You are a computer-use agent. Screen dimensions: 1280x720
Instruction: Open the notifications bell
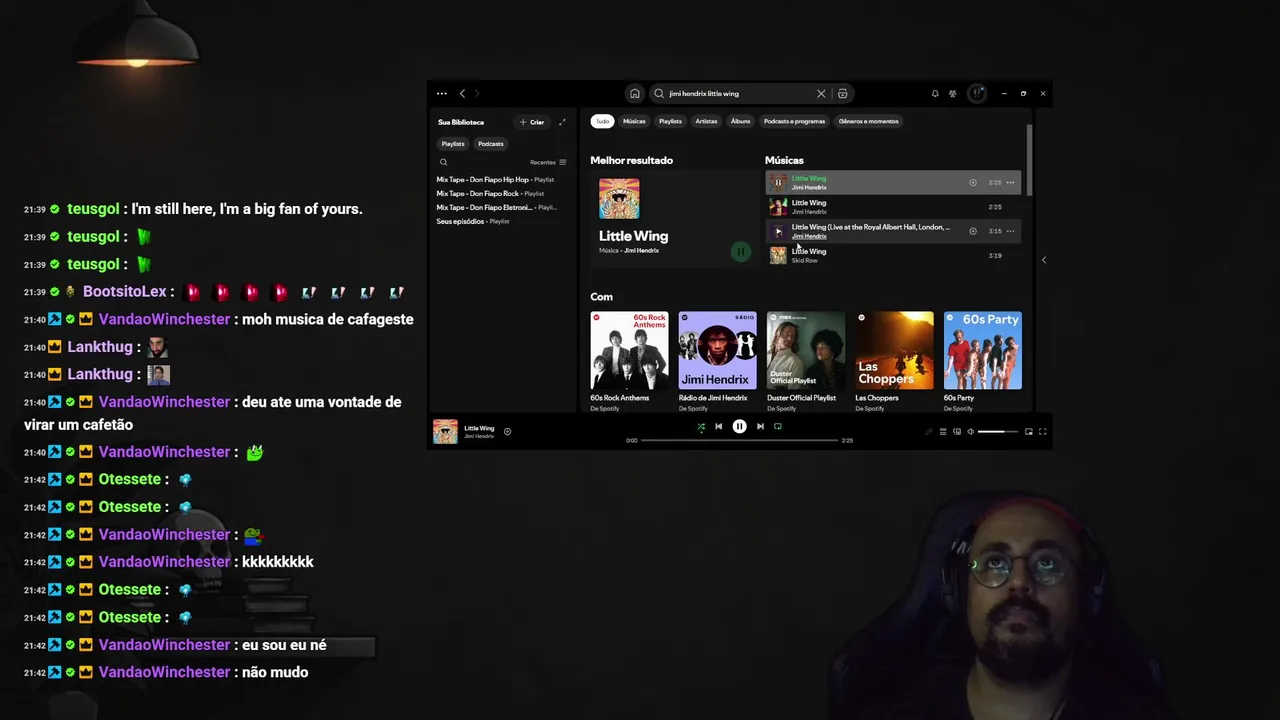[935, 93]
